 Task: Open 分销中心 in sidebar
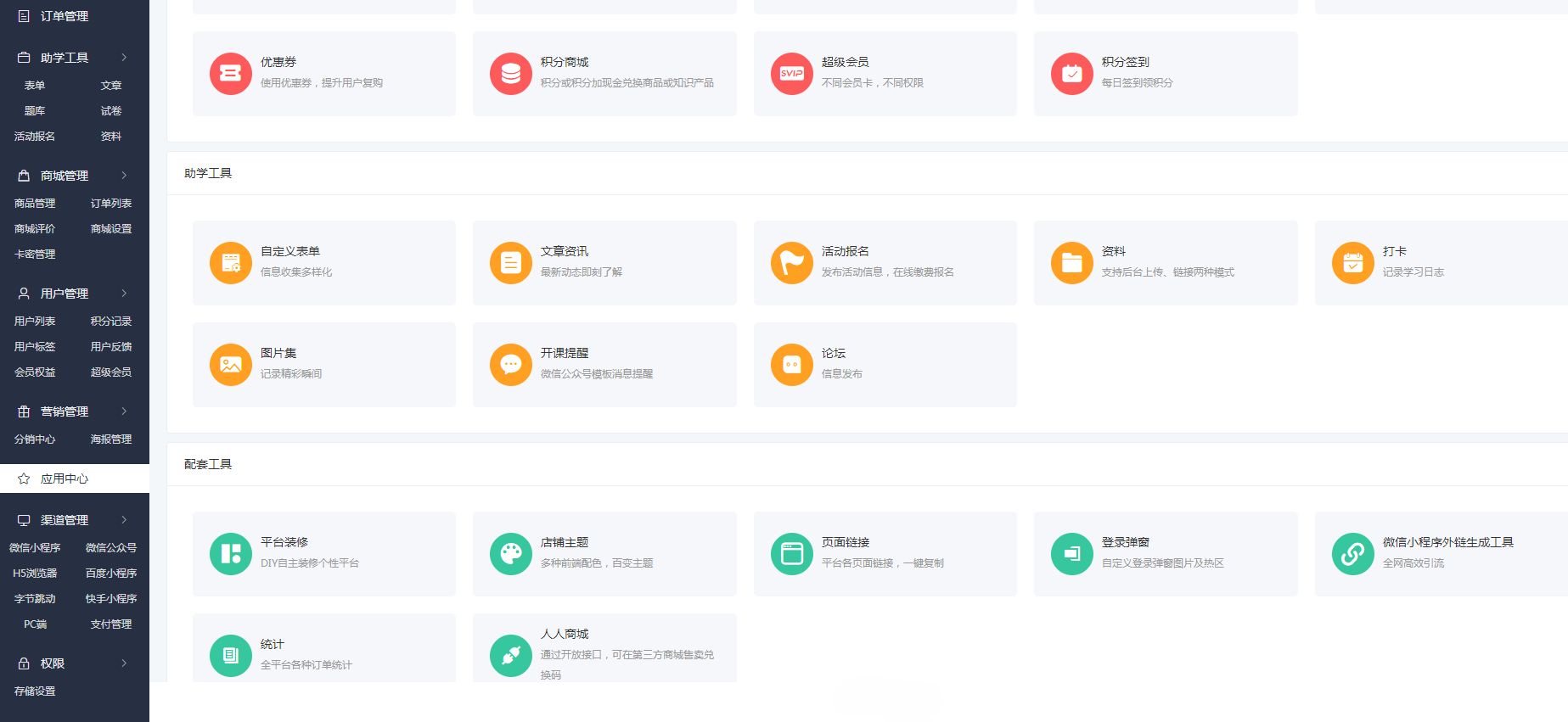[x=35, y=439]
